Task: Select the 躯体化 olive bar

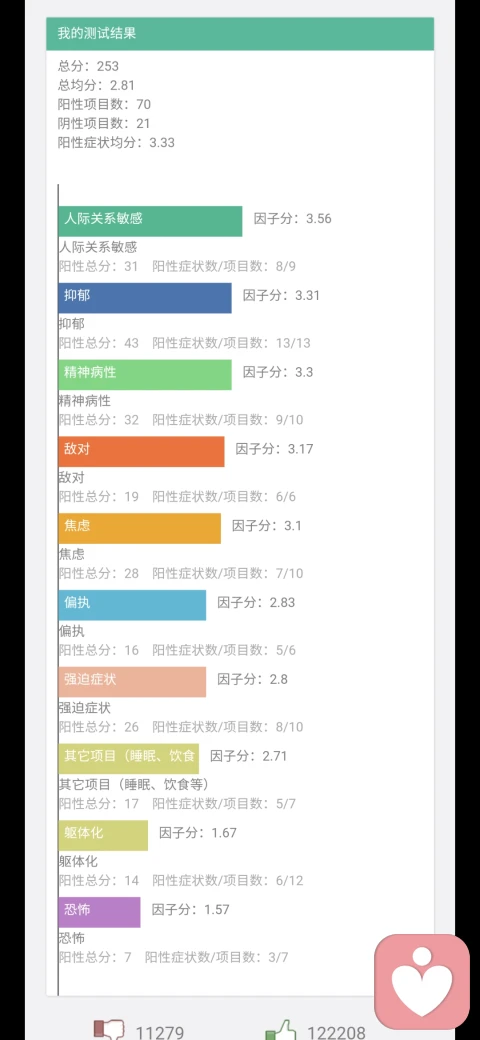Action: pos(103,836)
